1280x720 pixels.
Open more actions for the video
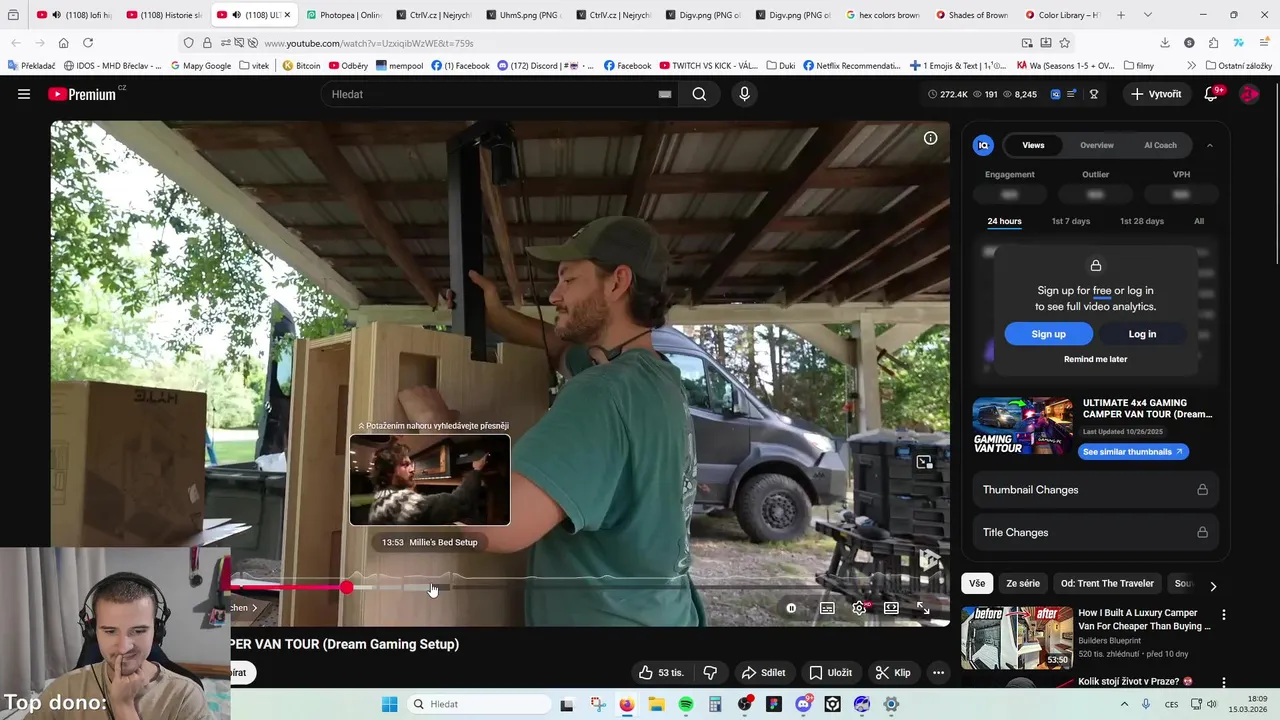938,673
